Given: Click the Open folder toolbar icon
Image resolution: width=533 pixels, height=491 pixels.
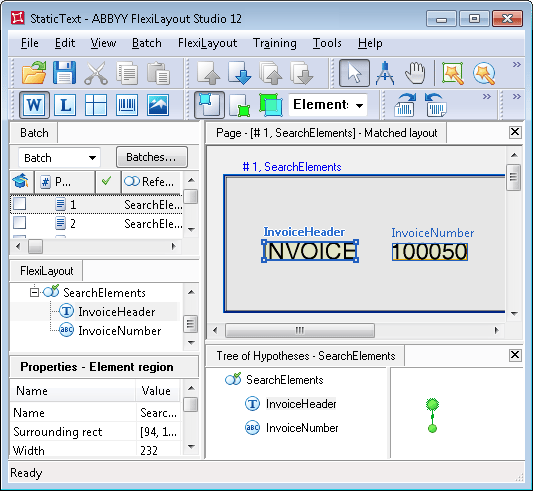Looking at the screenshot, I should point(34,73).
